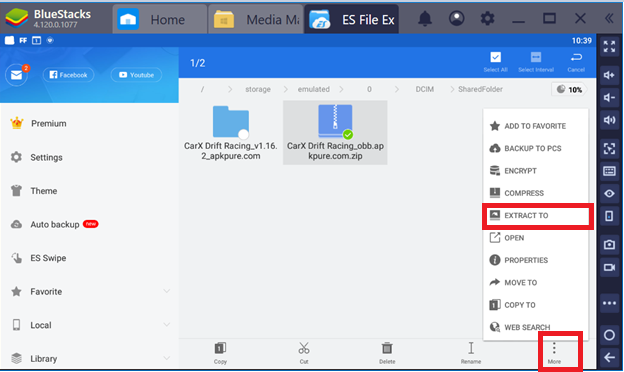Open BlueStacks settings gear
Viewport: 624px width, 372px height.
[x=487, y=18]
